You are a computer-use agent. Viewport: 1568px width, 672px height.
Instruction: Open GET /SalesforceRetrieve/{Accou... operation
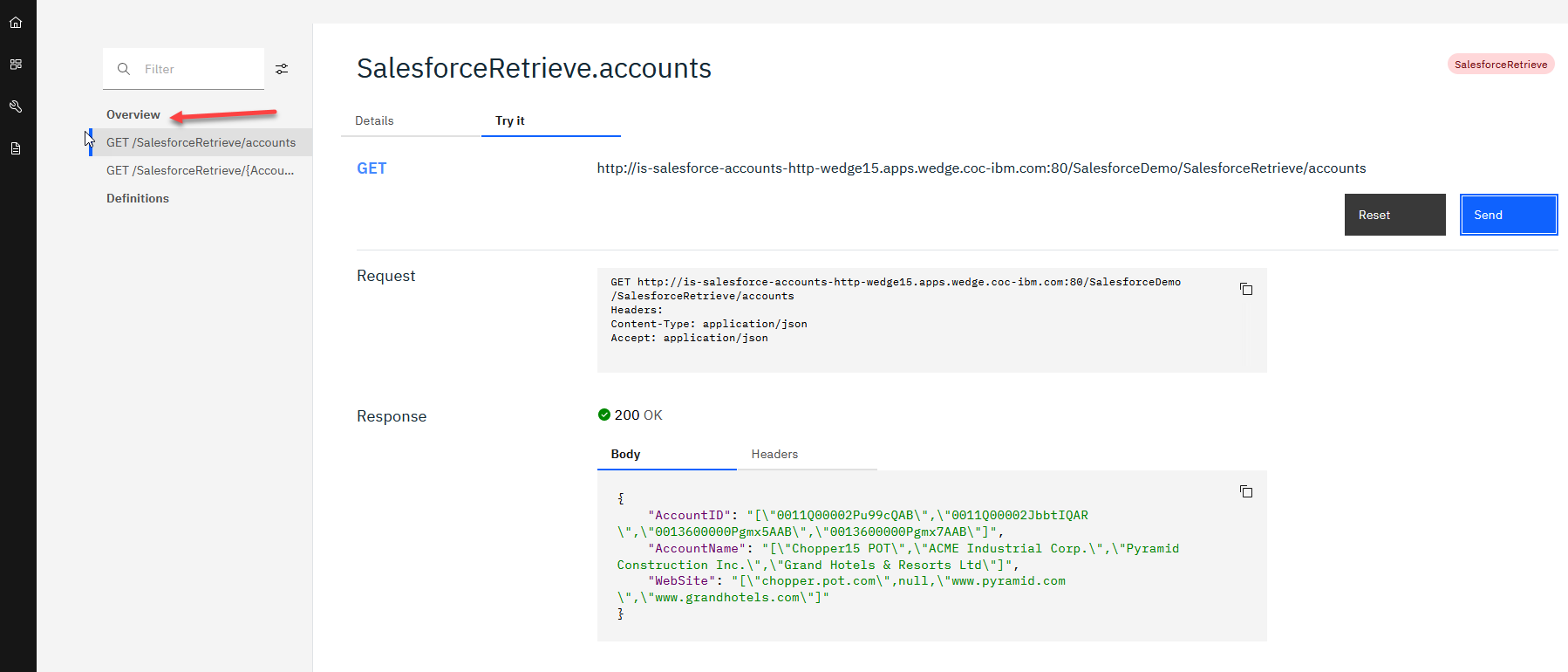tap(200, 170)
